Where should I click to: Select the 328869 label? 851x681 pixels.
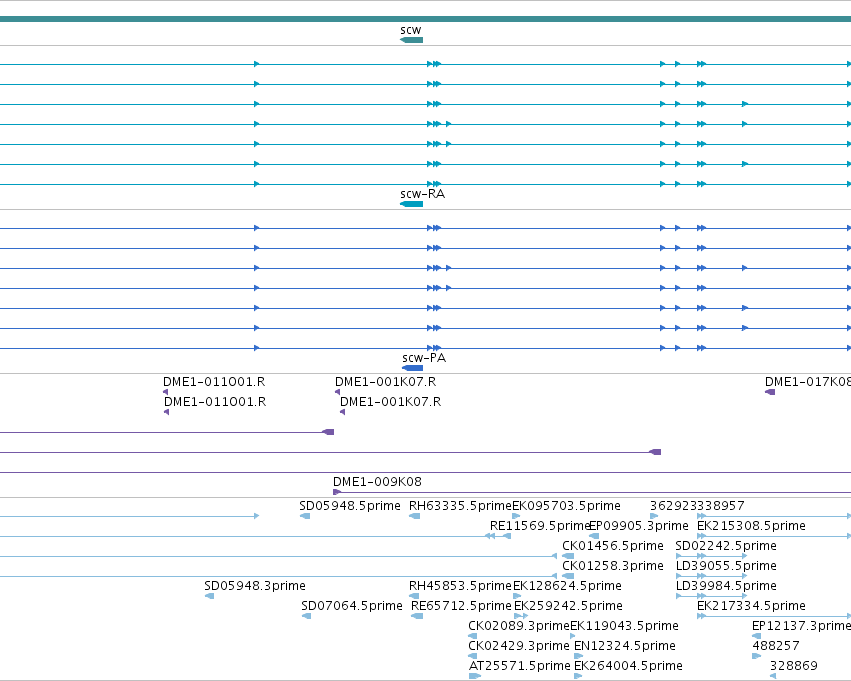pyautogui.click(x=793, y=666)
